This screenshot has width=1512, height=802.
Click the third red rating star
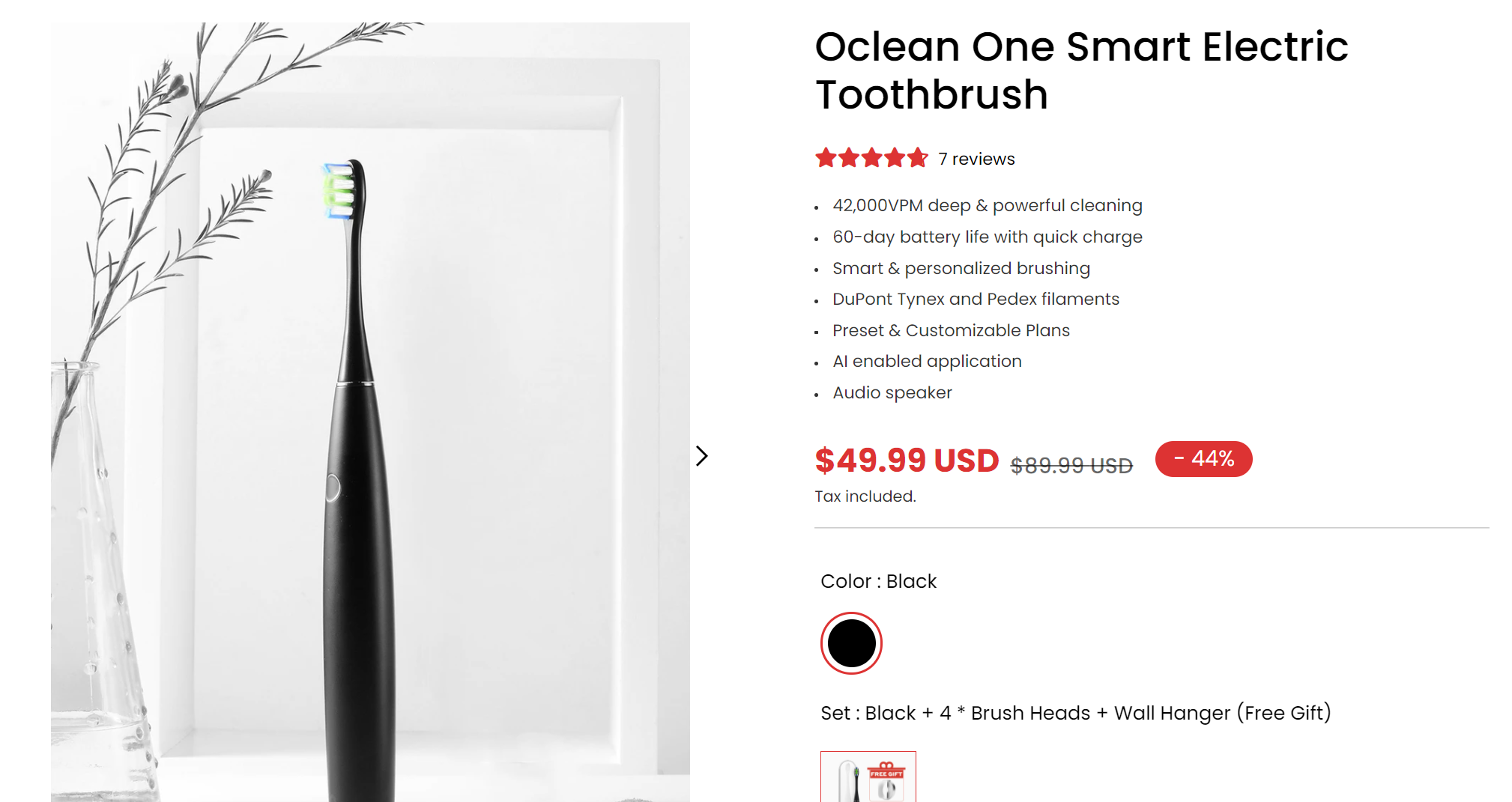pos(871,158)
